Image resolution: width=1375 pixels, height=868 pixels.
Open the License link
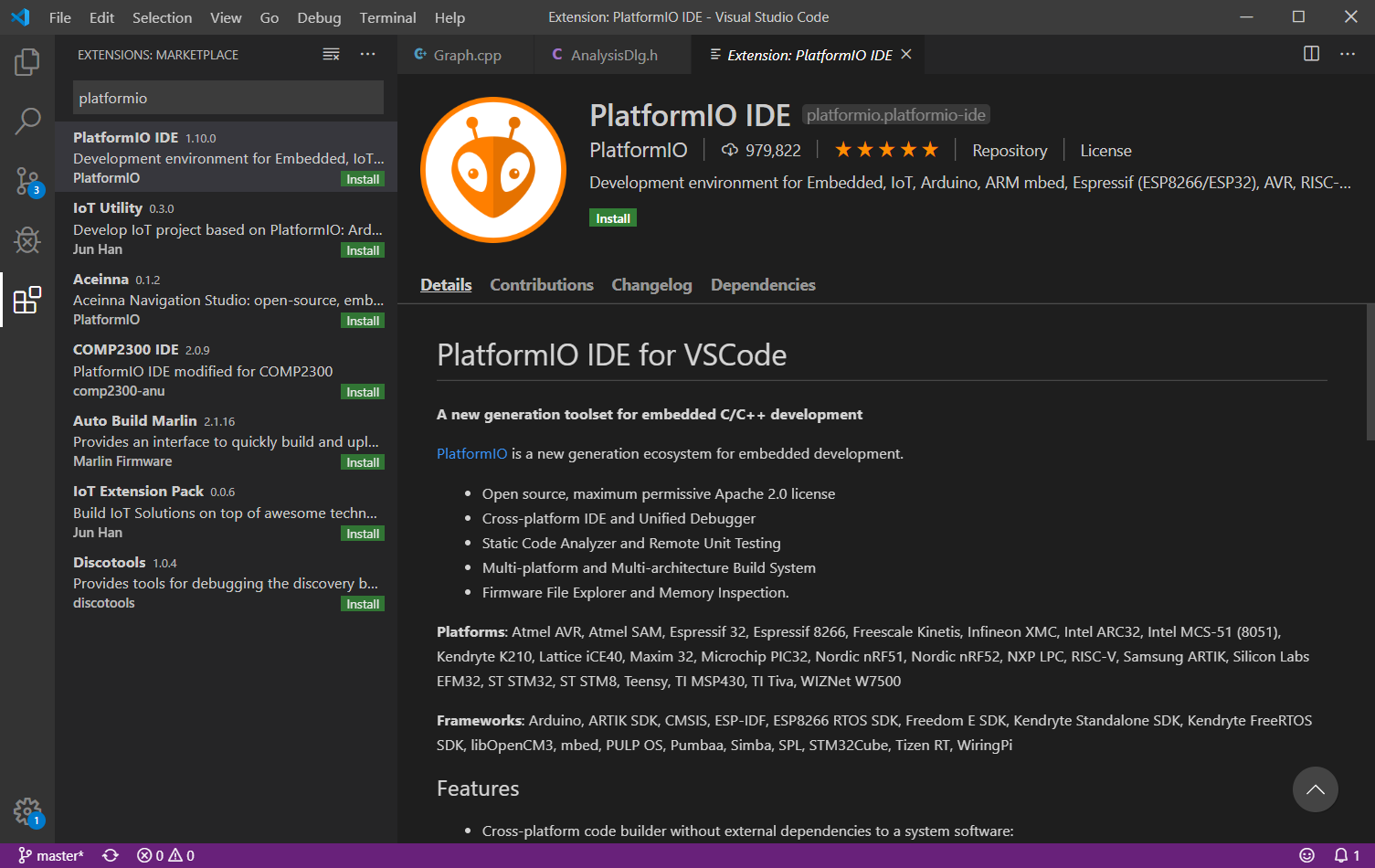(1105, 151)
